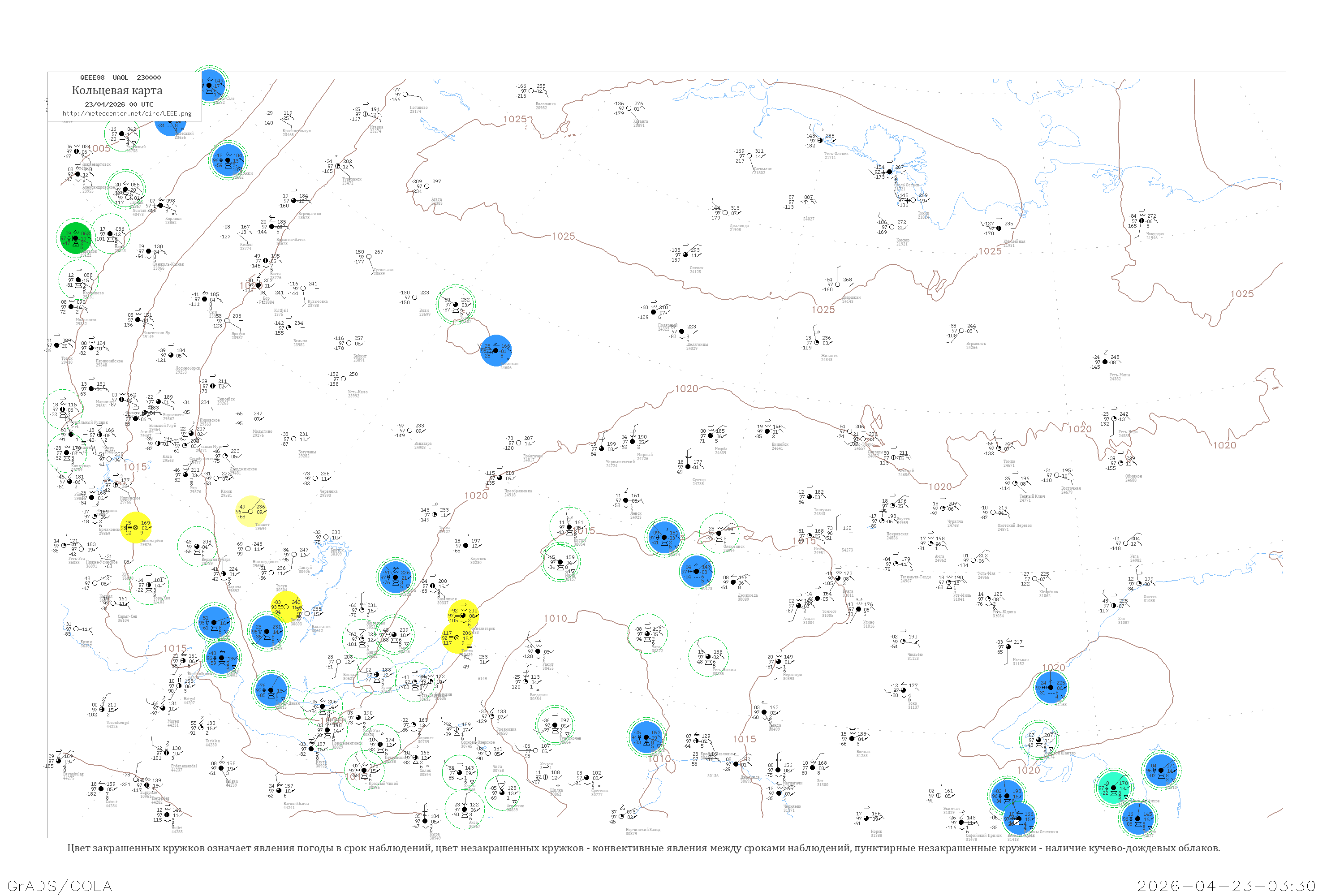The width and height of the screenshot is (1344, 896).
Task: Click the meteocenter.net URL in the title box
Action: pyautogui.click(x=126, y=113)
